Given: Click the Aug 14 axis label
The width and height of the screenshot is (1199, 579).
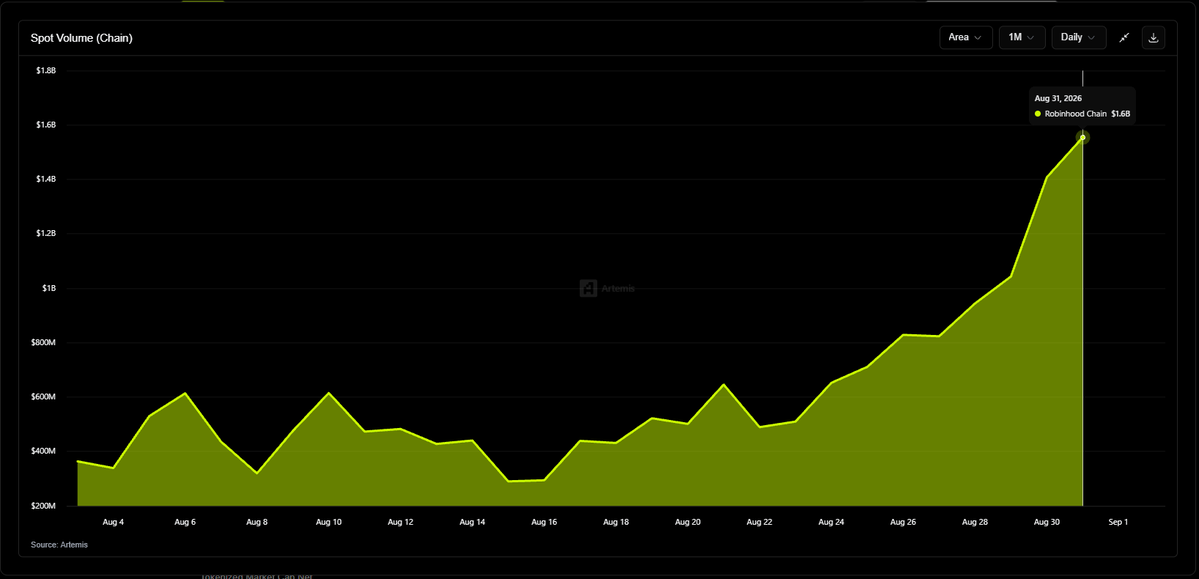Looking at the screenshot, I should click(x=473, y=522).
